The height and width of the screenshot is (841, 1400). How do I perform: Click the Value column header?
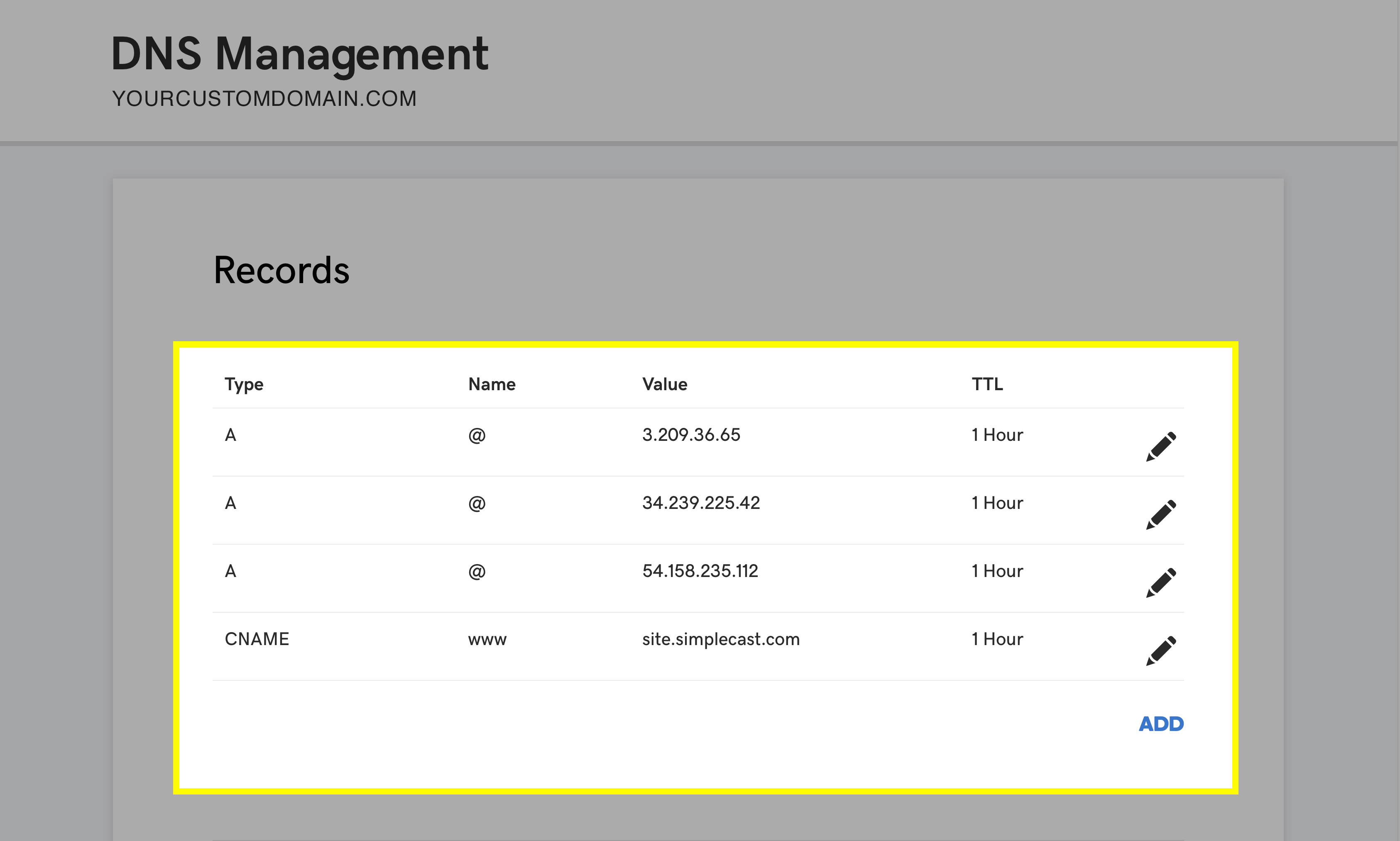tap(665, 384)
